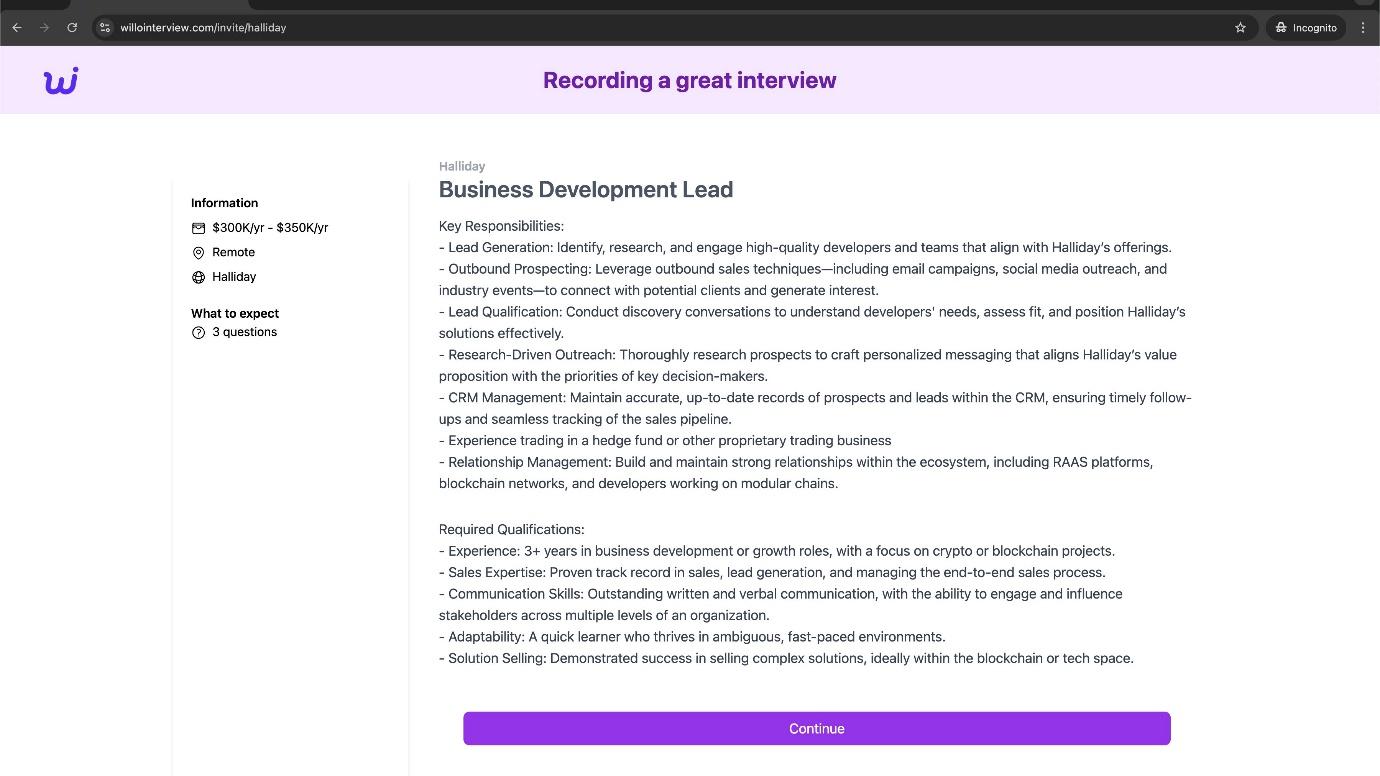Open site information icon in address bar
The width and height of the screenshot is (1380, 776).
point(105,28)
